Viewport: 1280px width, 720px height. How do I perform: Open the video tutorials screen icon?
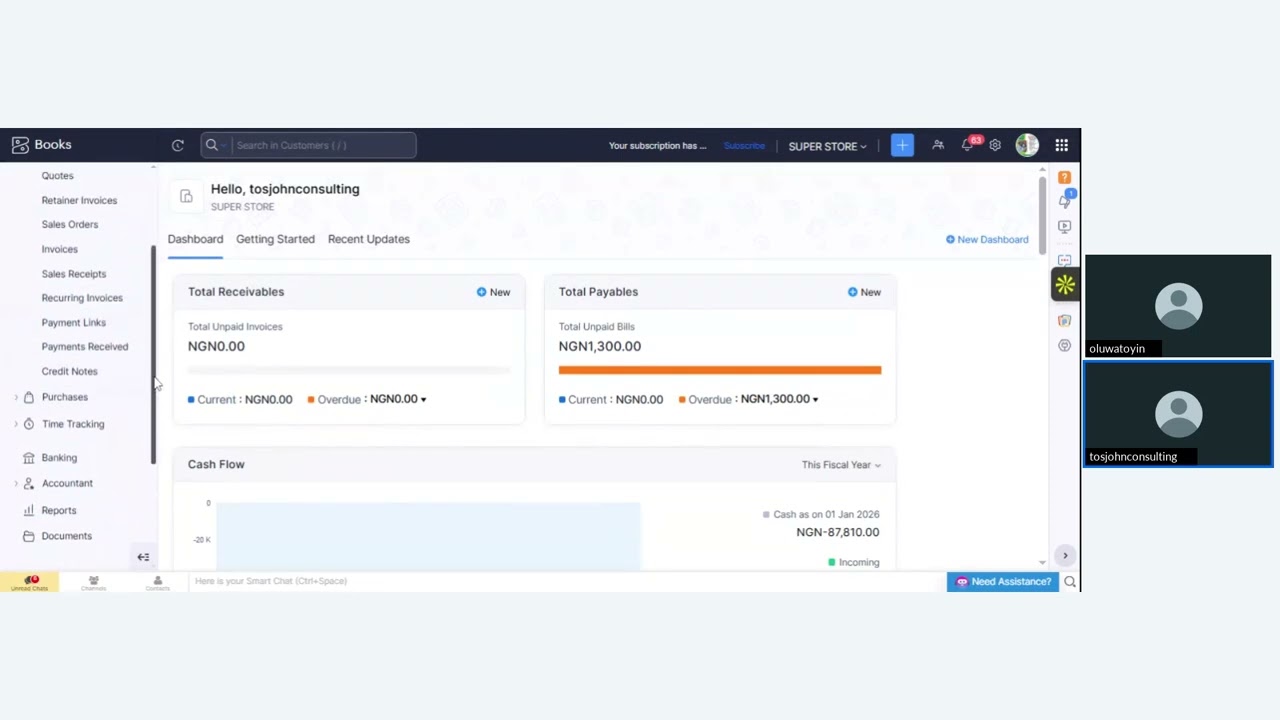click(1064, 227)
